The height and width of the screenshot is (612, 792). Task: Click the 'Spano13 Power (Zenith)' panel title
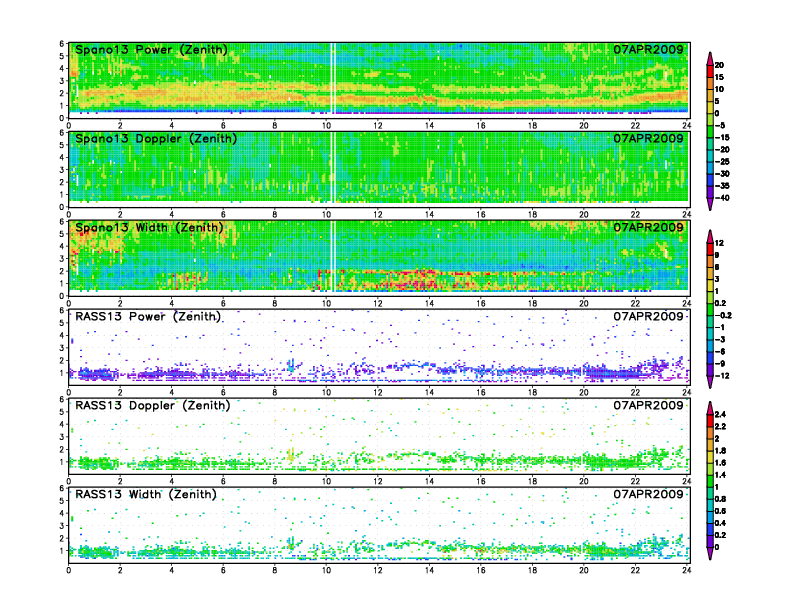(x=151, y=49)
